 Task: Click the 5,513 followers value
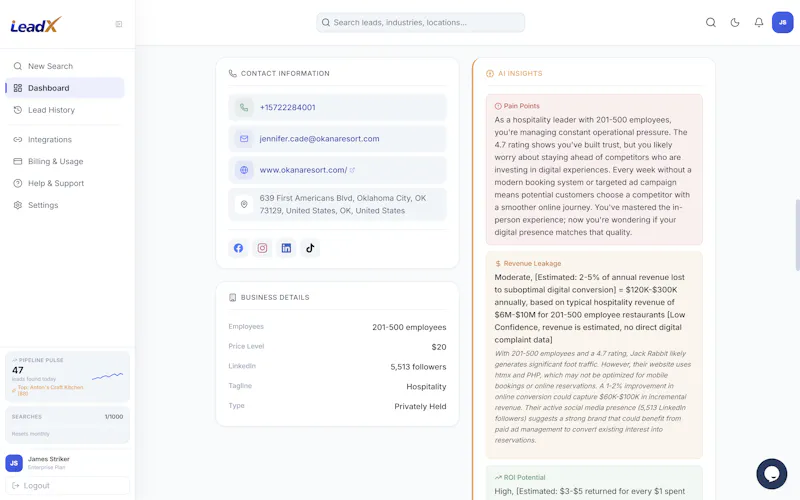point(418,367)
